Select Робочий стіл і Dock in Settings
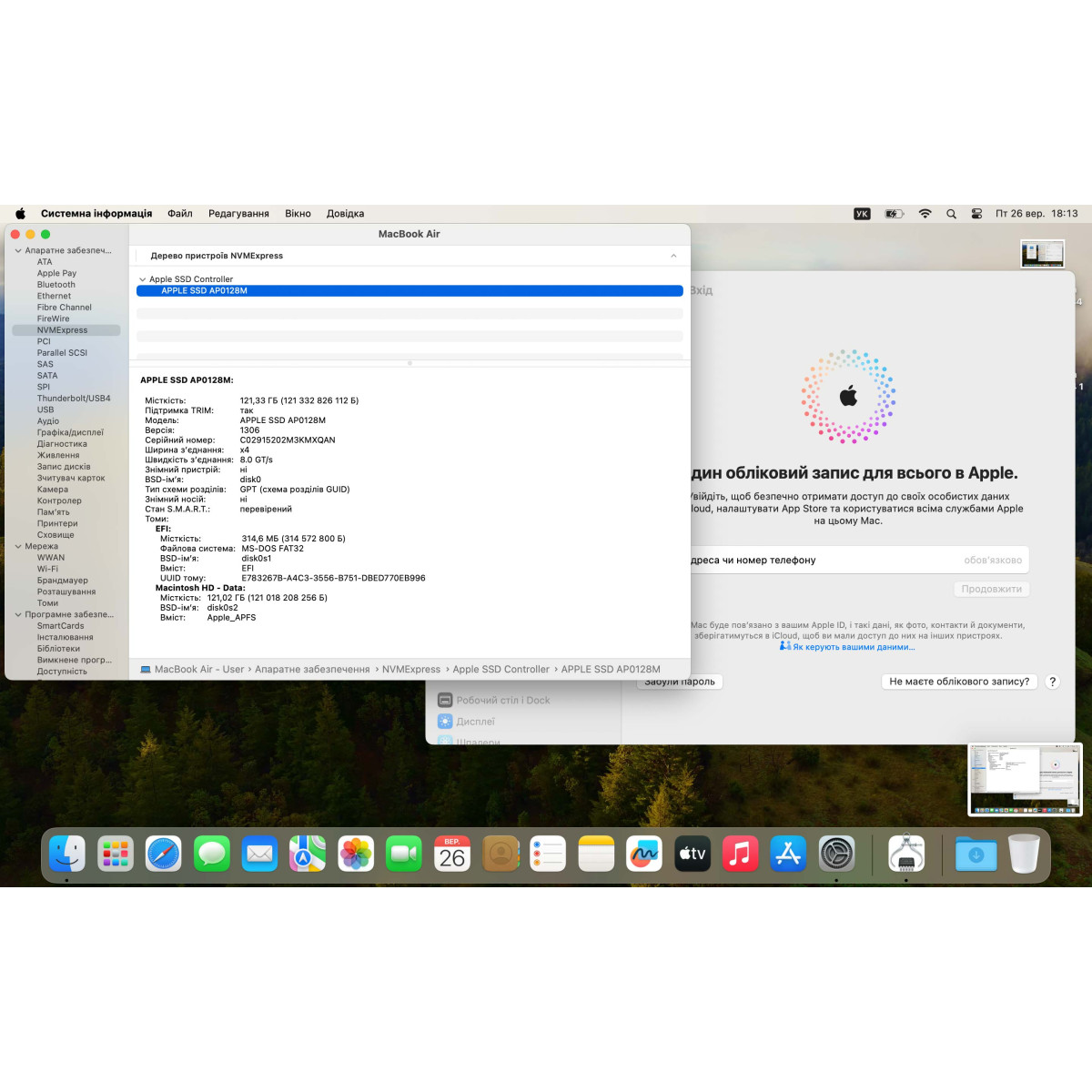 click(503, 701)
